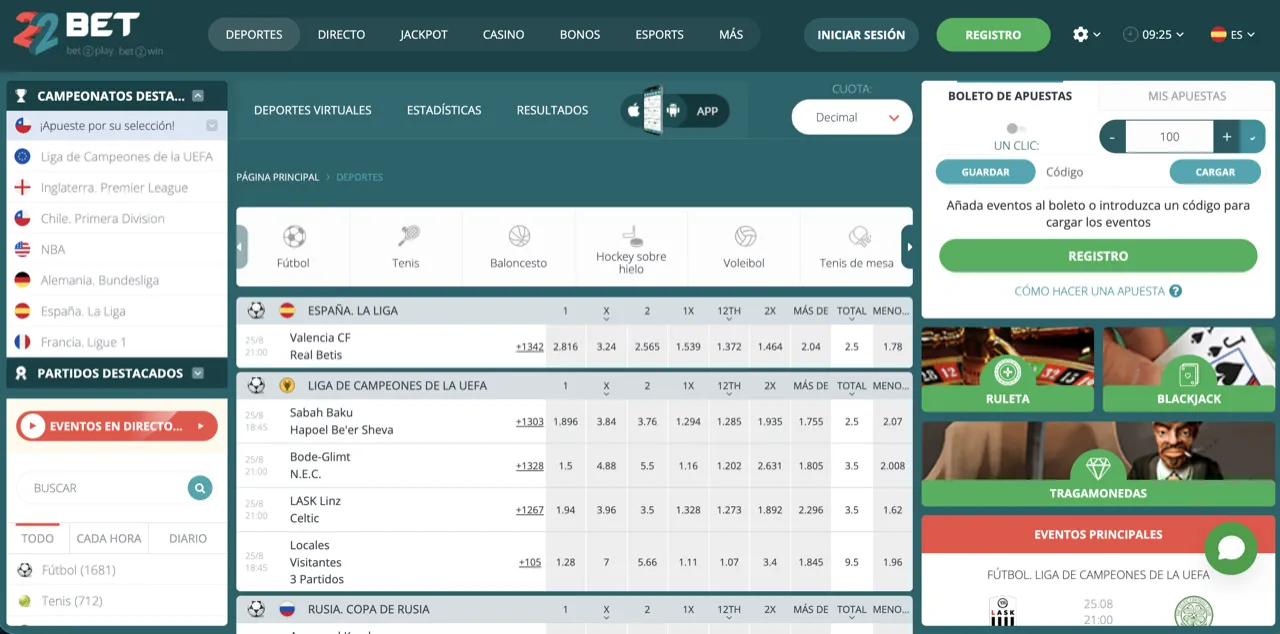Click the help icon beside Cómo hacer una apuesta
This screenshot has height=634, width=1280.
click(1176, 291)
